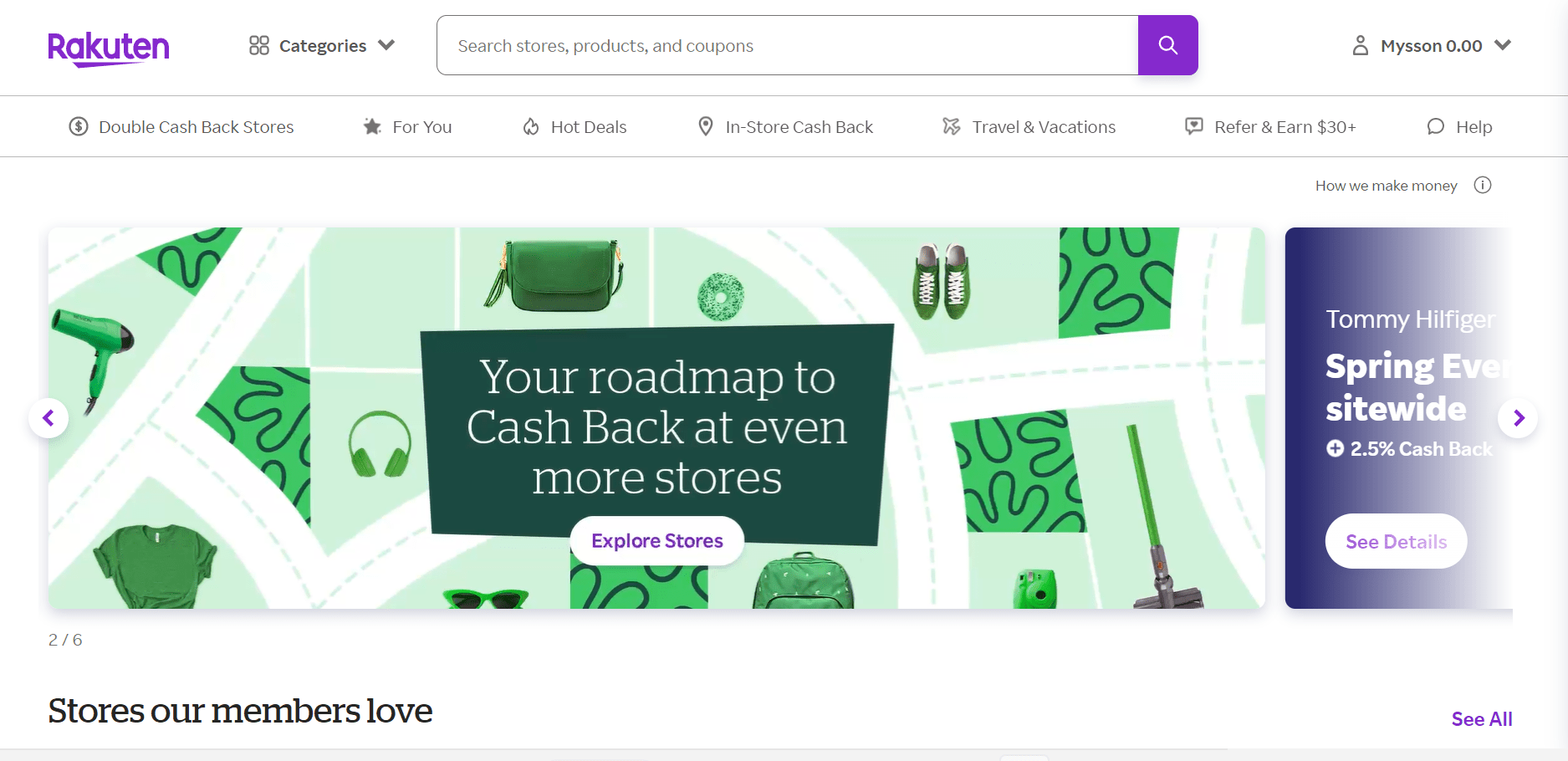Open the Double Cash Back Stores tab
Viewport: 1568px width, 761px height.
pyautogui.click(x=181, y=126)
